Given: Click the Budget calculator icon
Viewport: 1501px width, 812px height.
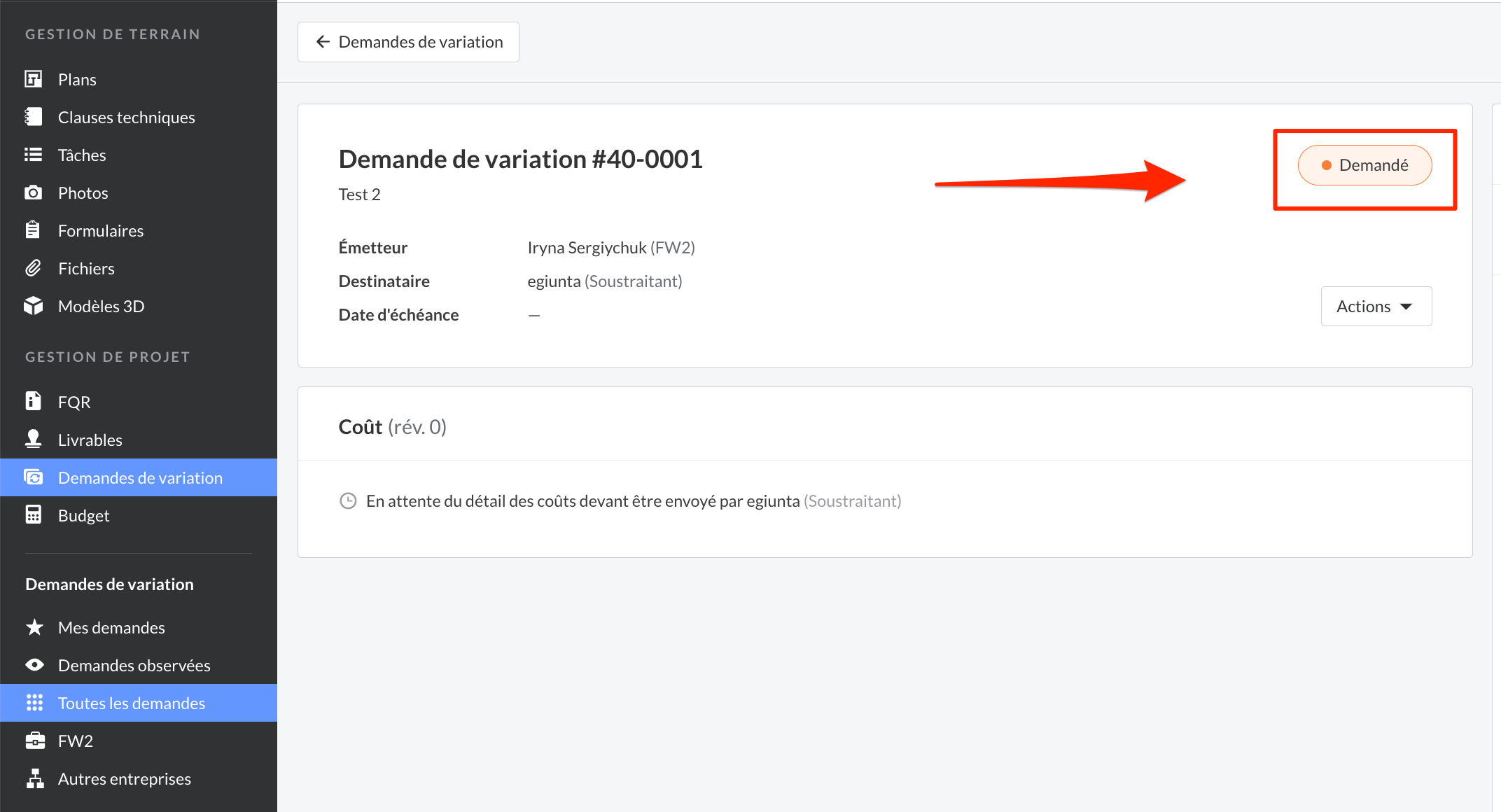Looking at the screenshot, I should click(34, 515).
